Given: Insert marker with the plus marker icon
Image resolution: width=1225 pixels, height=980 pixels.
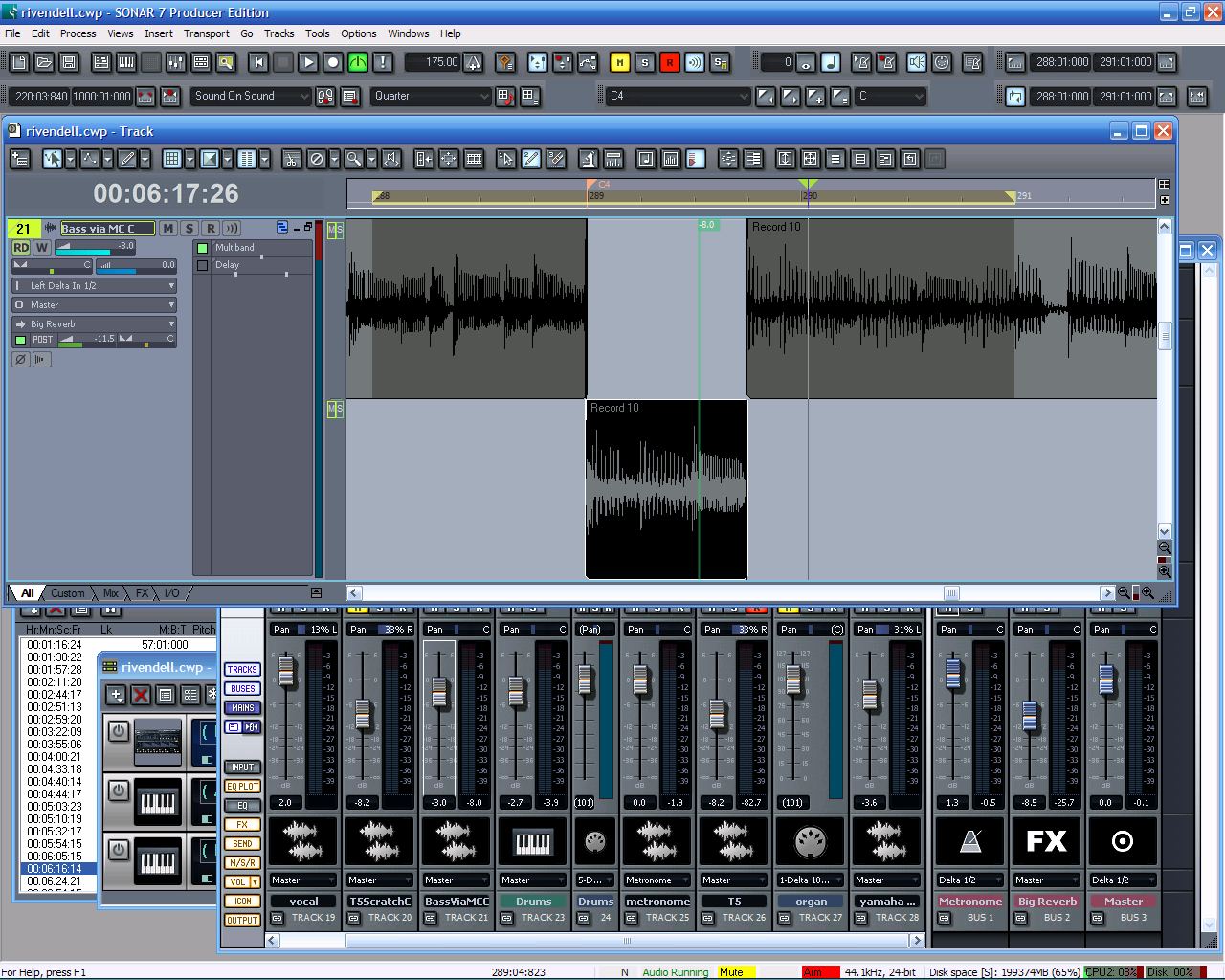Looking at the screenshot, I should click(815, 97).
